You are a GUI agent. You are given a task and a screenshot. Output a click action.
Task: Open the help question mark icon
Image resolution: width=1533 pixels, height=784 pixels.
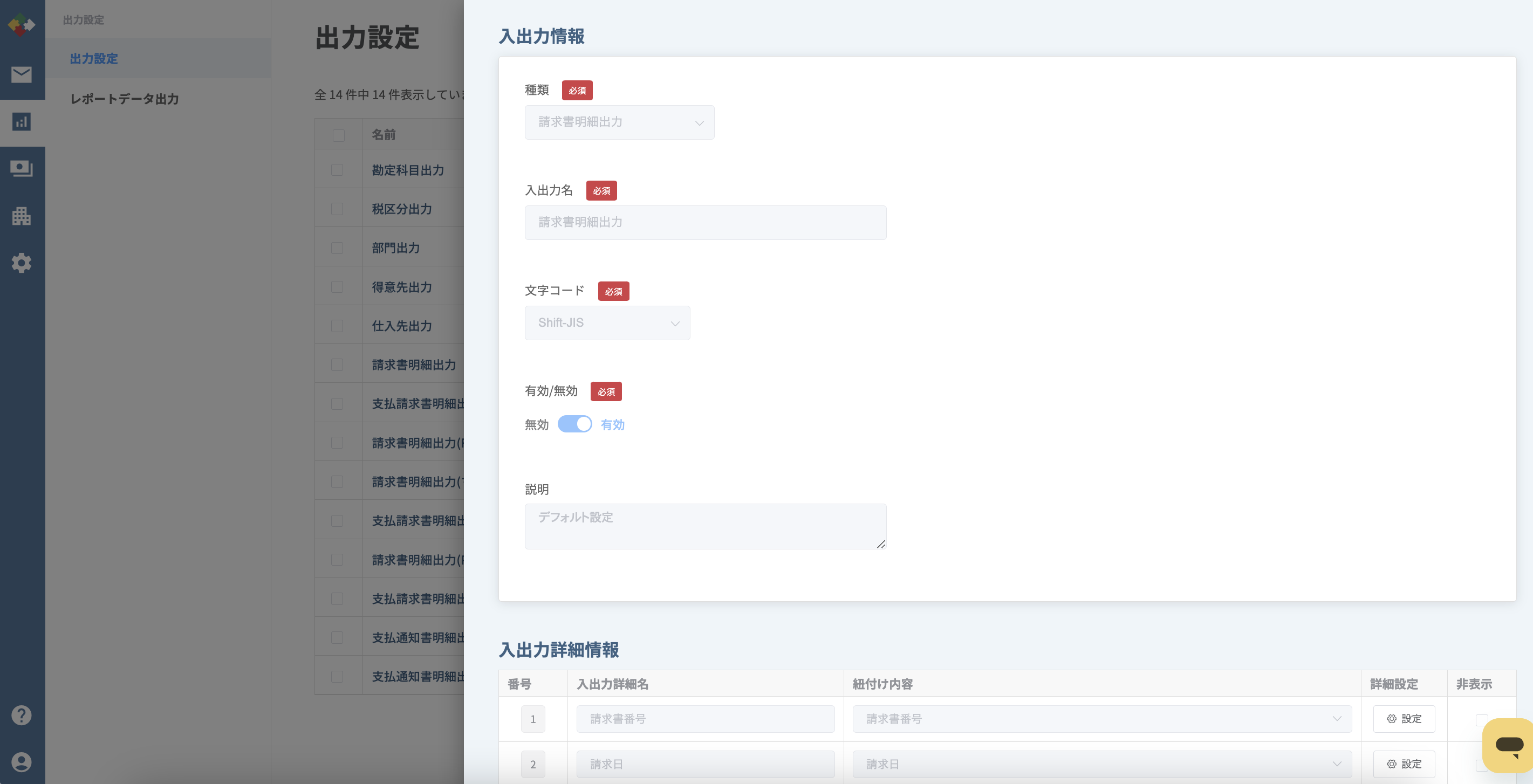click(22, 715)
